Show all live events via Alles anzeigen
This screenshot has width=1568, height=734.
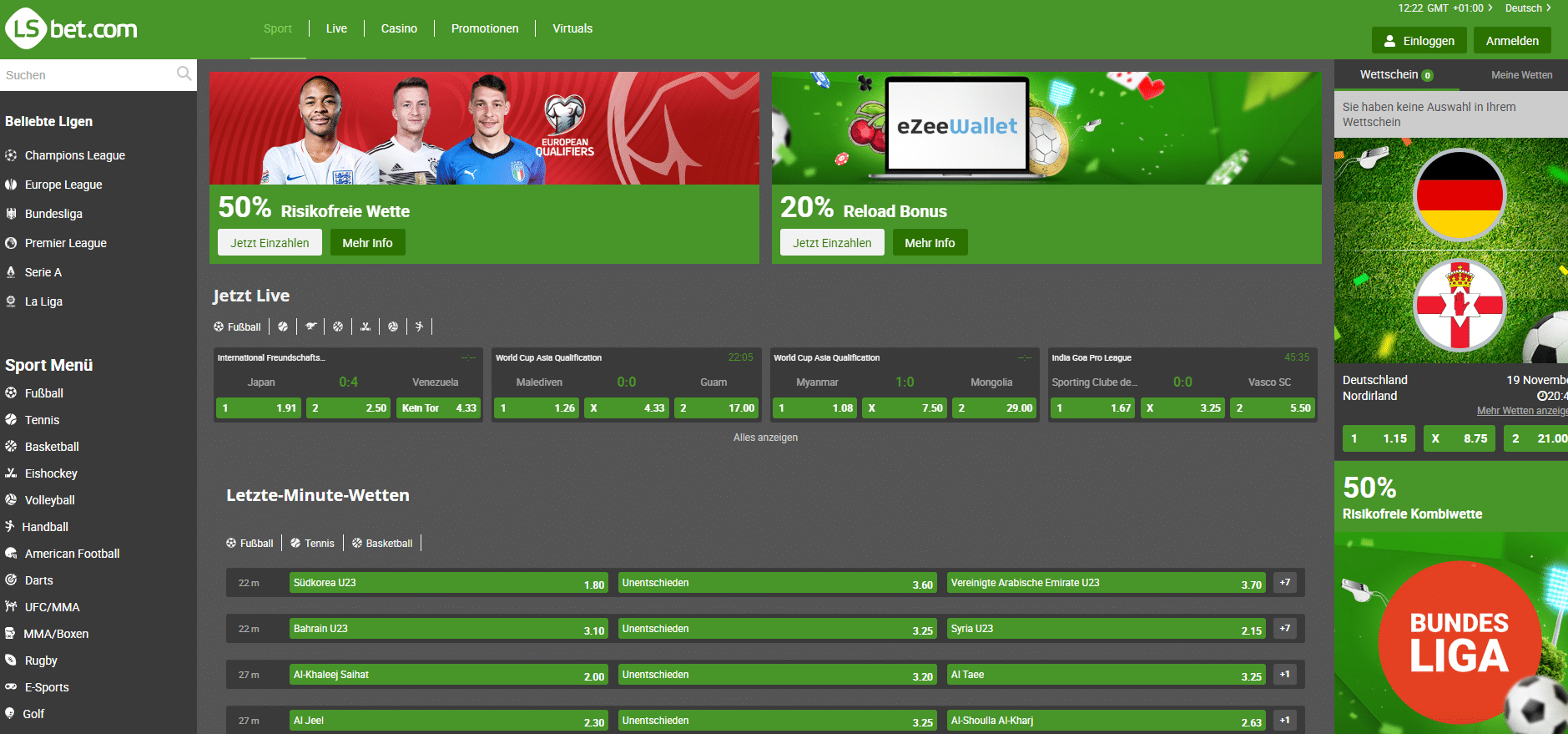point(765,438)
